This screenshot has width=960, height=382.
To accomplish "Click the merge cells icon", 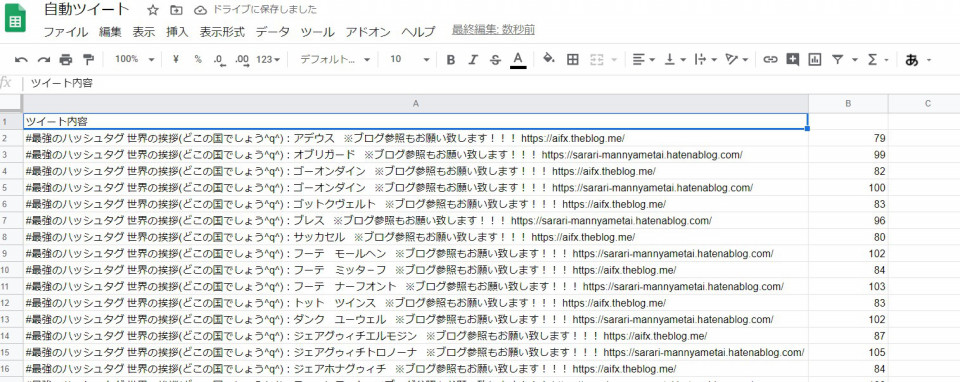I will click(596, 59).
